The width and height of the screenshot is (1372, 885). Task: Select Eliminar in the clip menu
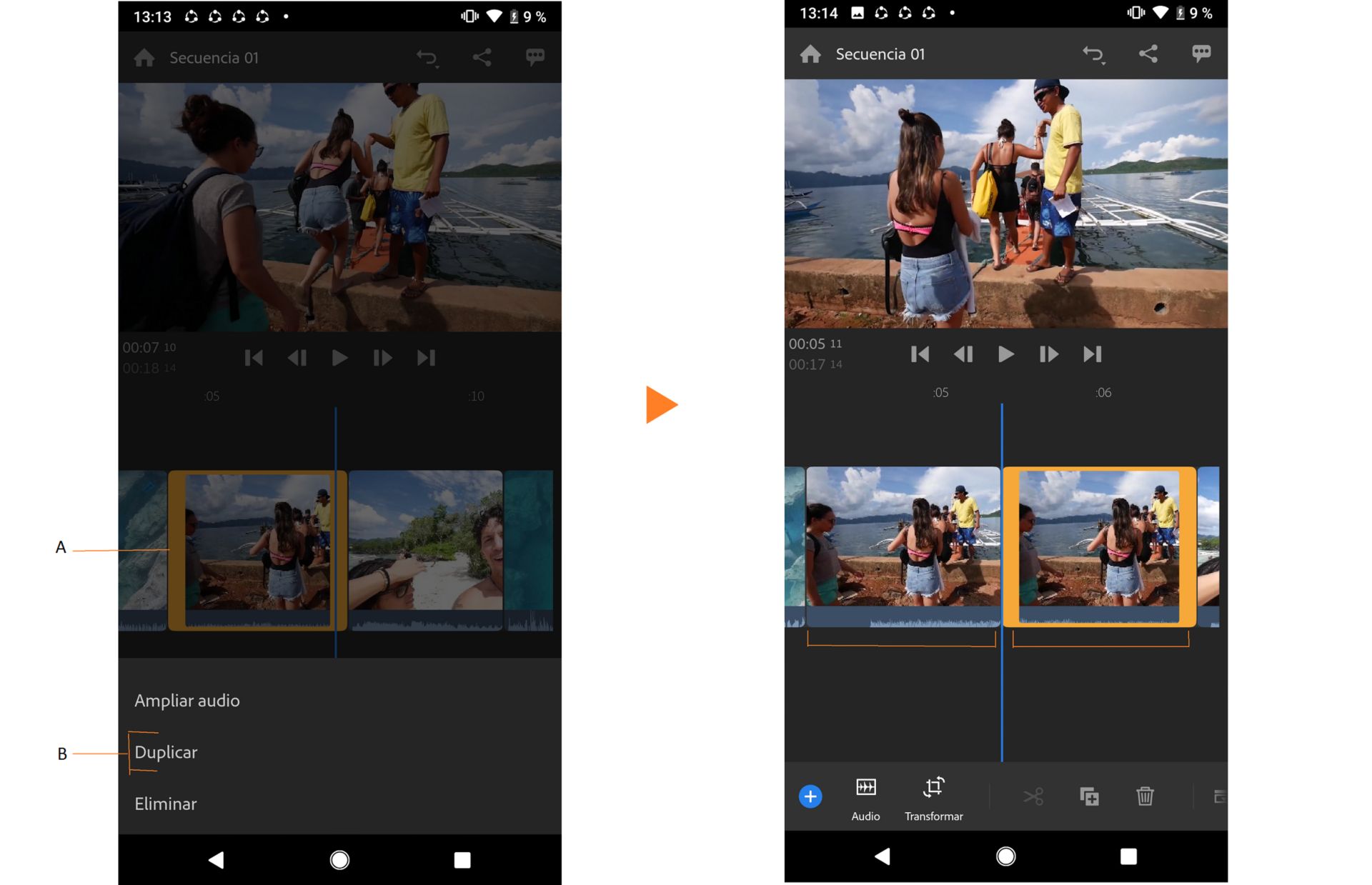pos(165,804)
